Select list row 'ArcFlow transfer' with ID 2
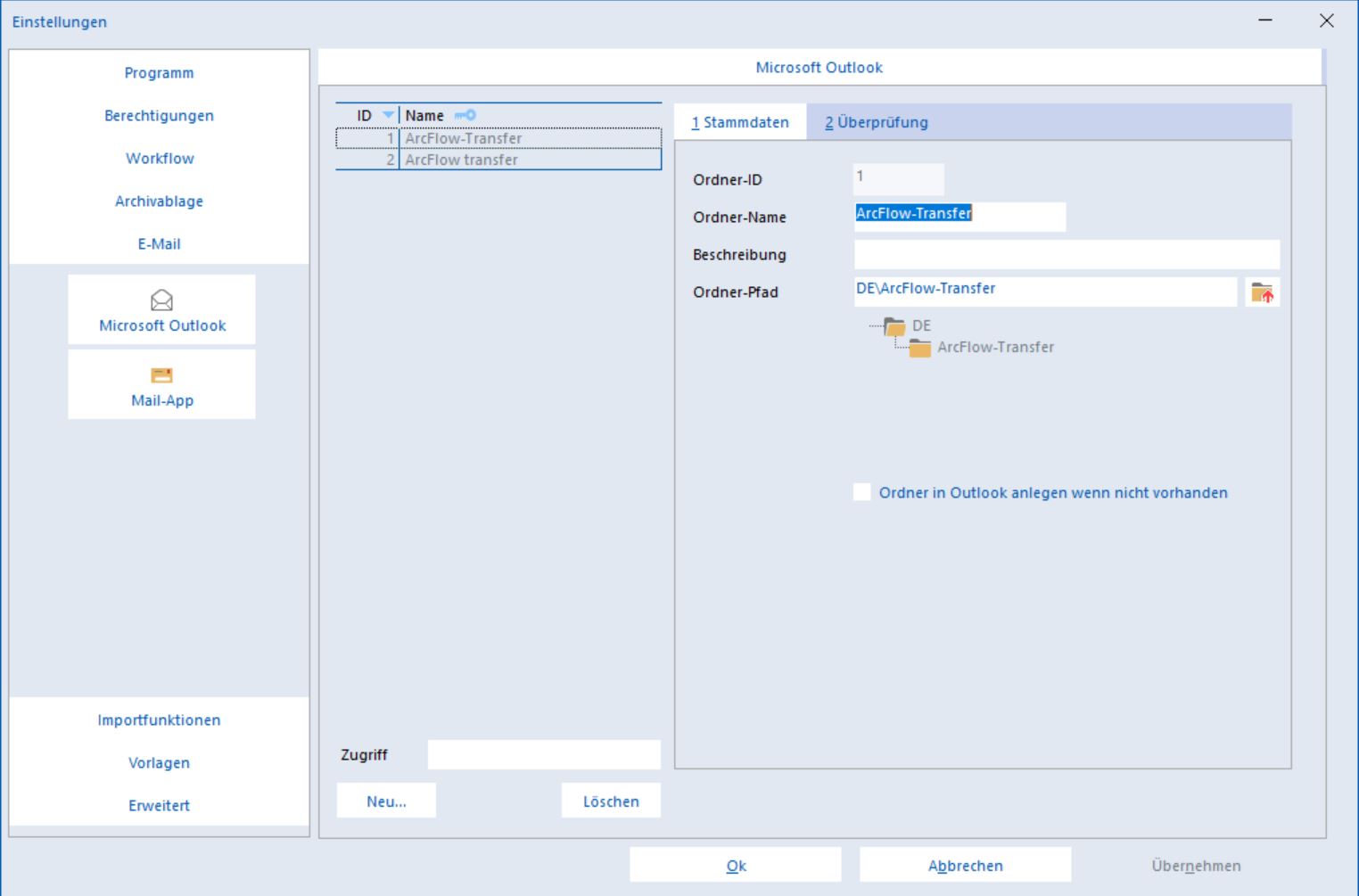This screenshot has width=1359, height=896. (498, 160)
